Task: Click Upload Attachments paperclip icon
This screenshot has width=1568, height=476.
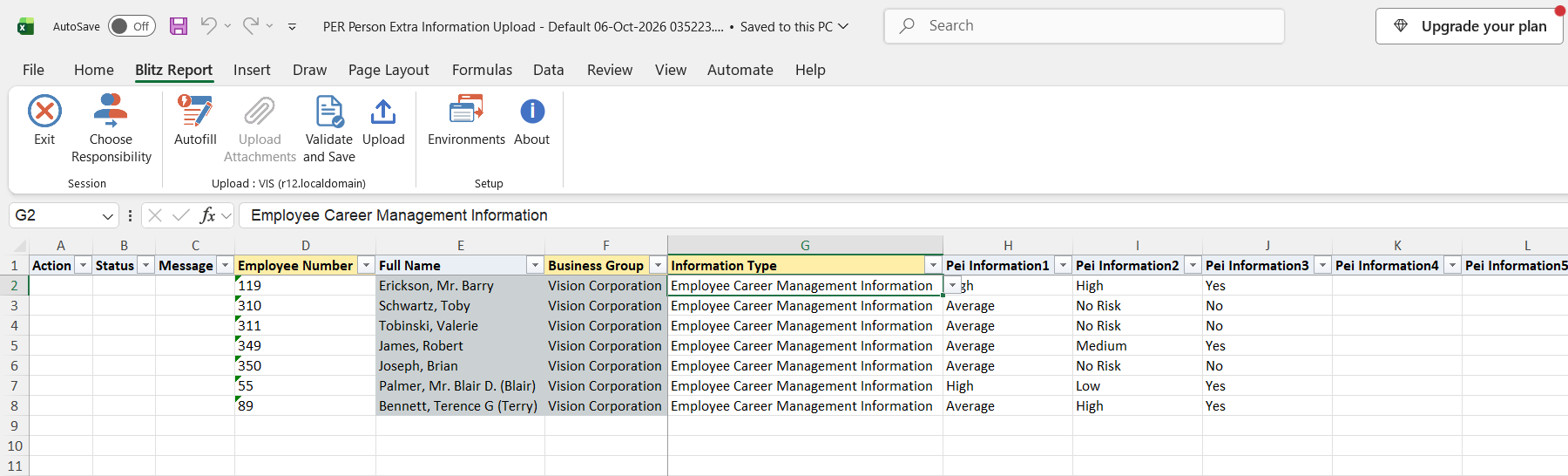Action: (x=260, y=112)
